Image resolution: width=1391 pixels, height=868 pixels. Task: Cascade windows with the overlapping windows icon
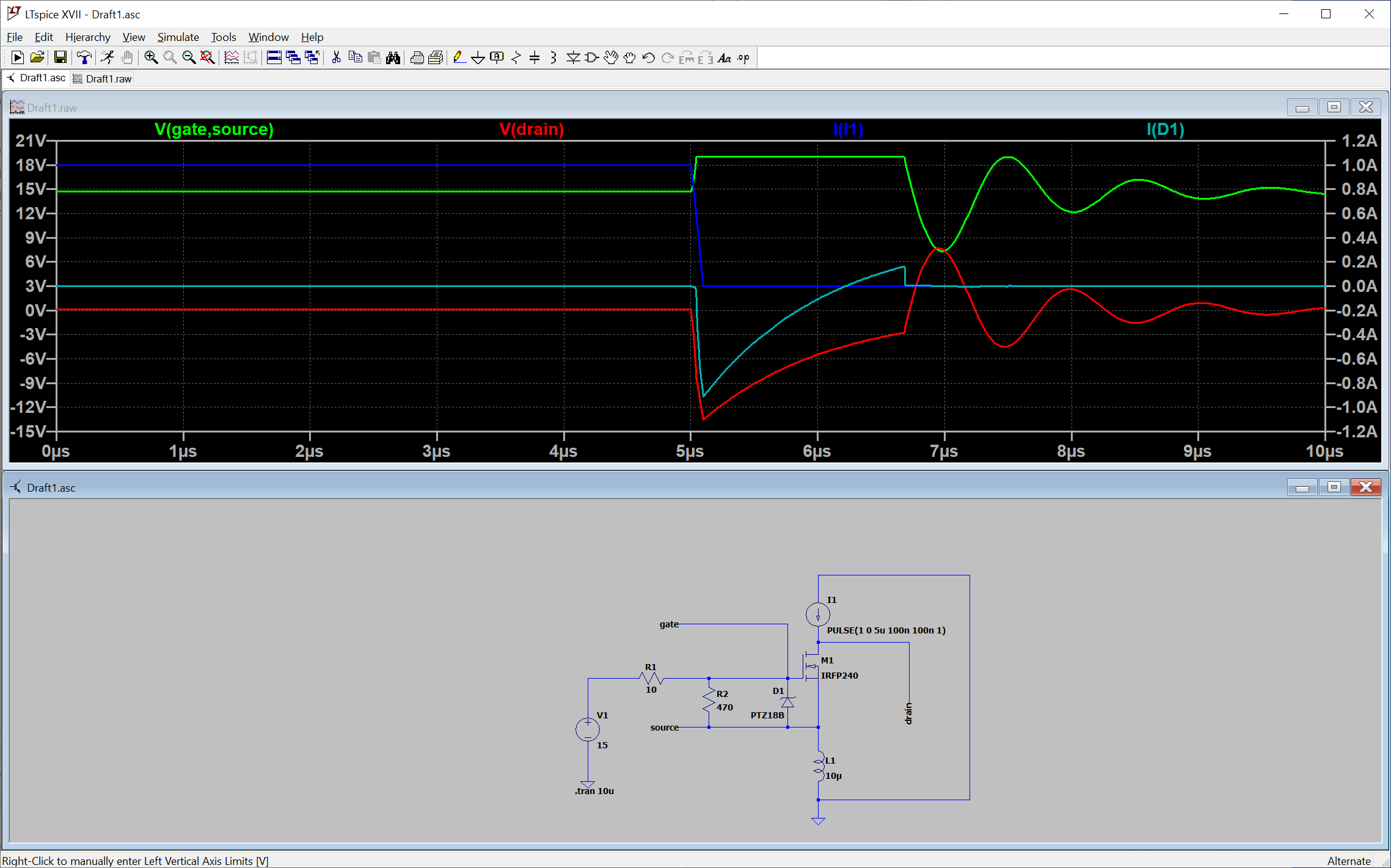[x=293, y=57]
